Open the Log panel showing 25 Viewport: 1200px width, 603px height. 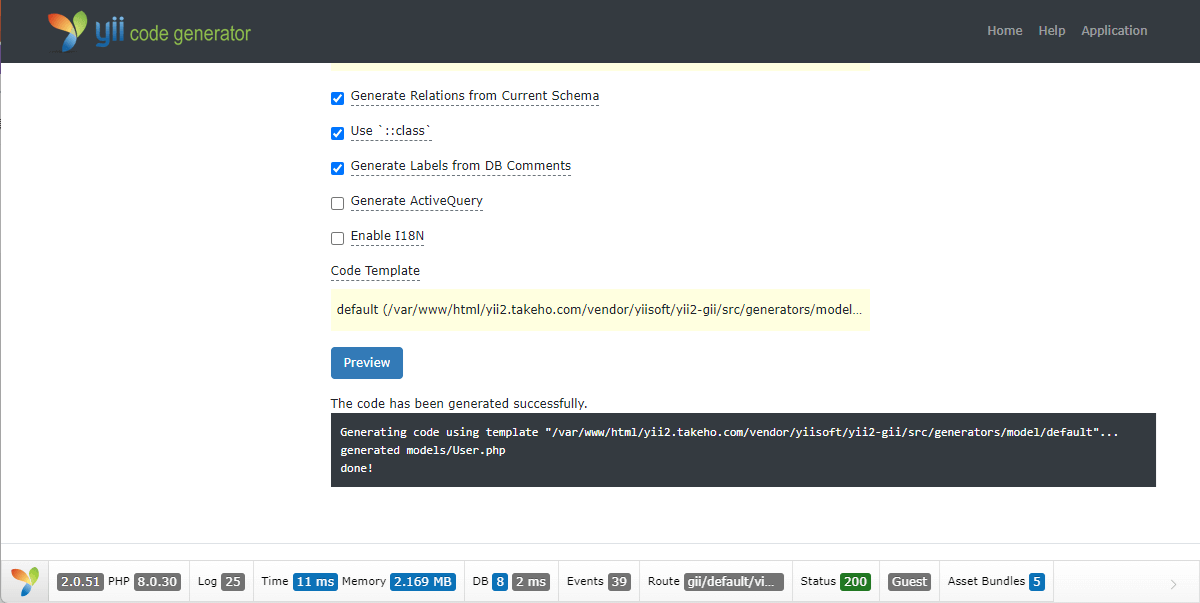point(220,582)
